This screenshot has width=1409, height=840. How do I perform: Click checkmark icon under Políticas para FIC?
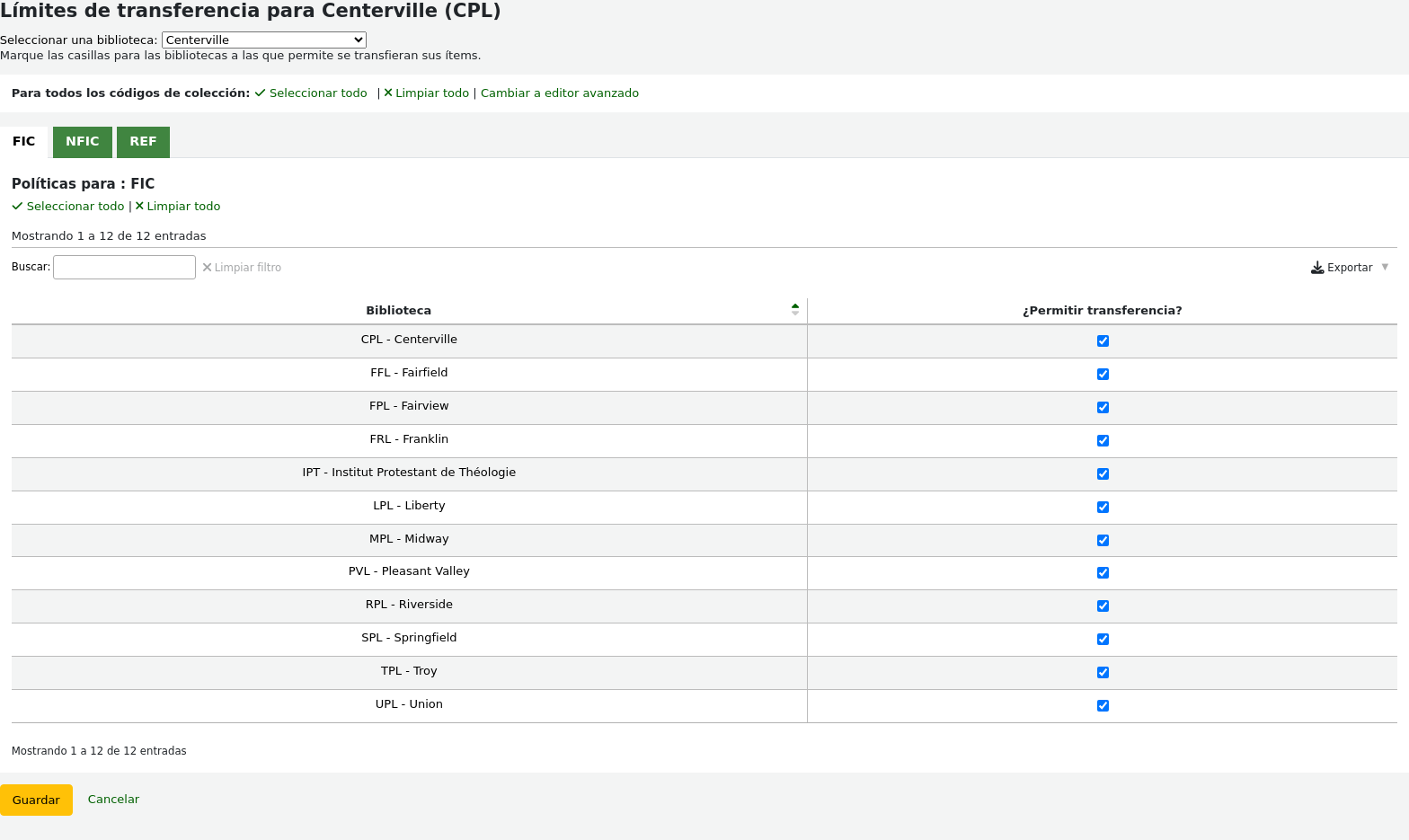point(17,207)
